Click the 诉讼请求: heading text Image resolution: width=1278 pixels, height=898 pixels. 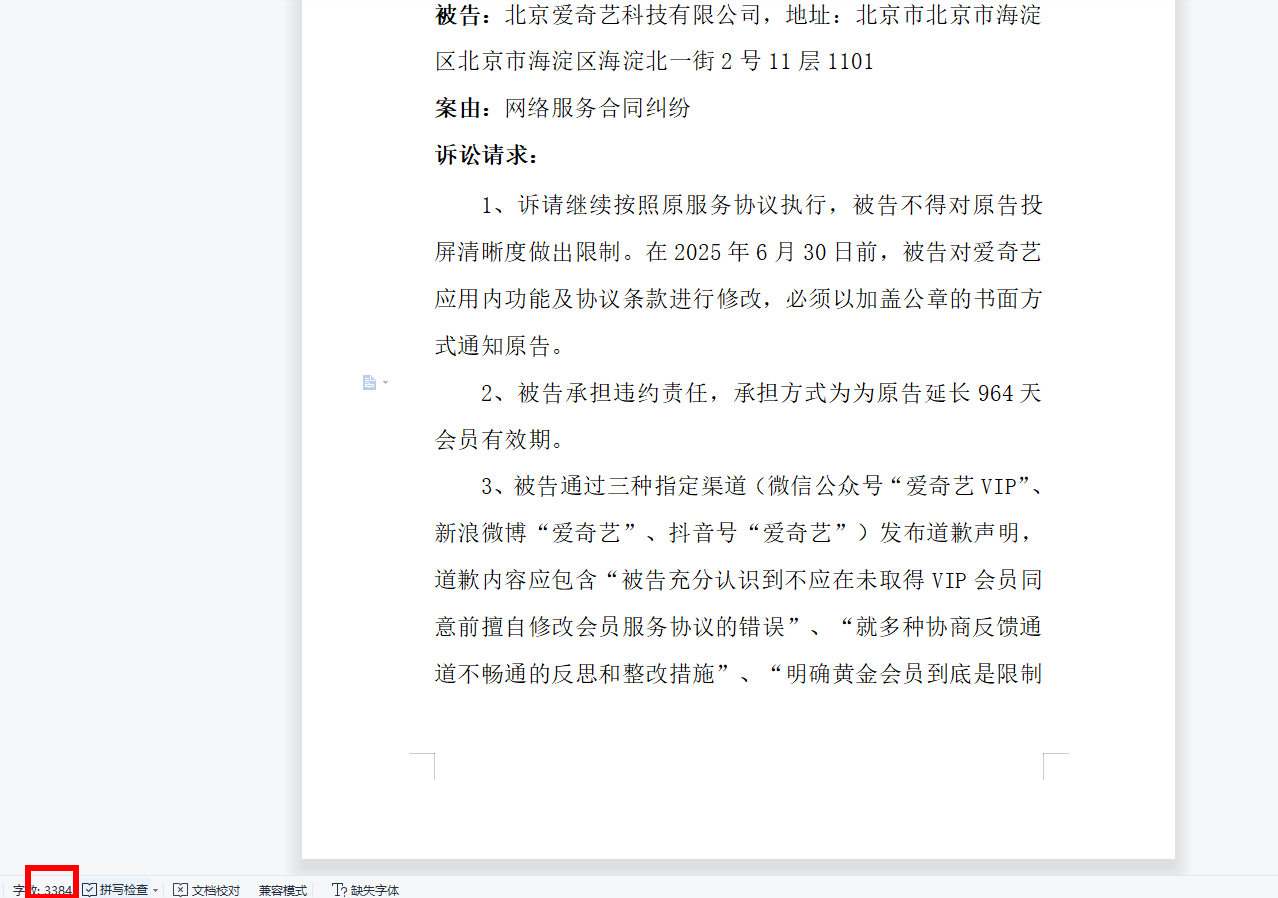click(487, 155)
